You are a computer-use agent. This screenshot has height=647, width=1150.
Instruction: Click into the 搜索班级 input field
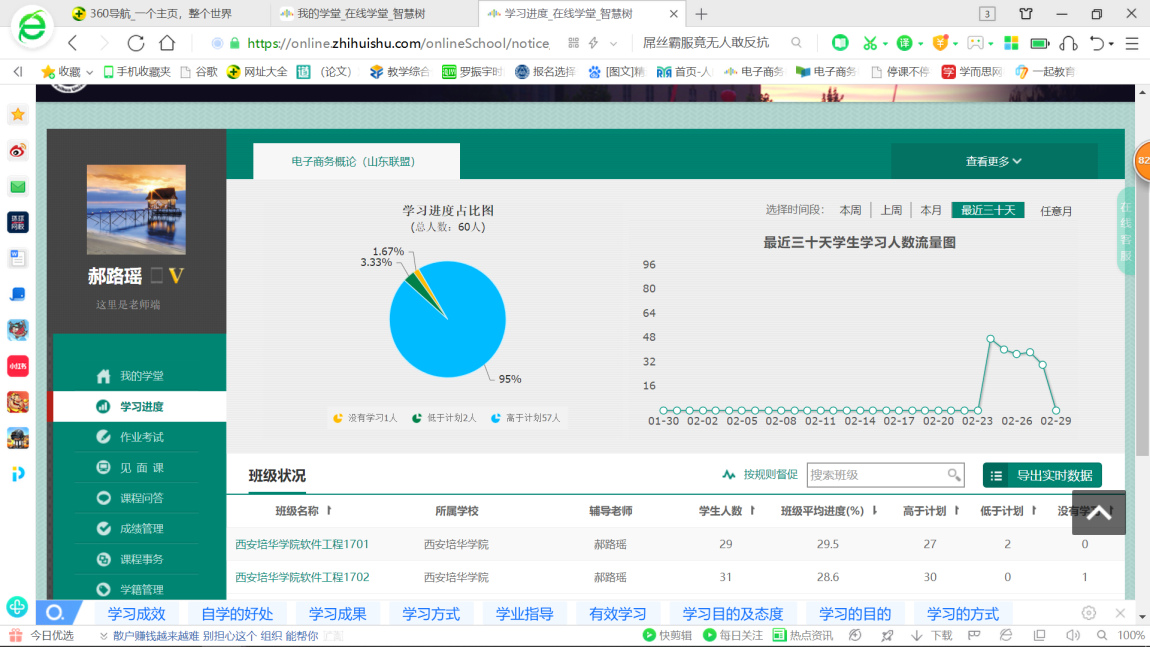tap(875, 475)
